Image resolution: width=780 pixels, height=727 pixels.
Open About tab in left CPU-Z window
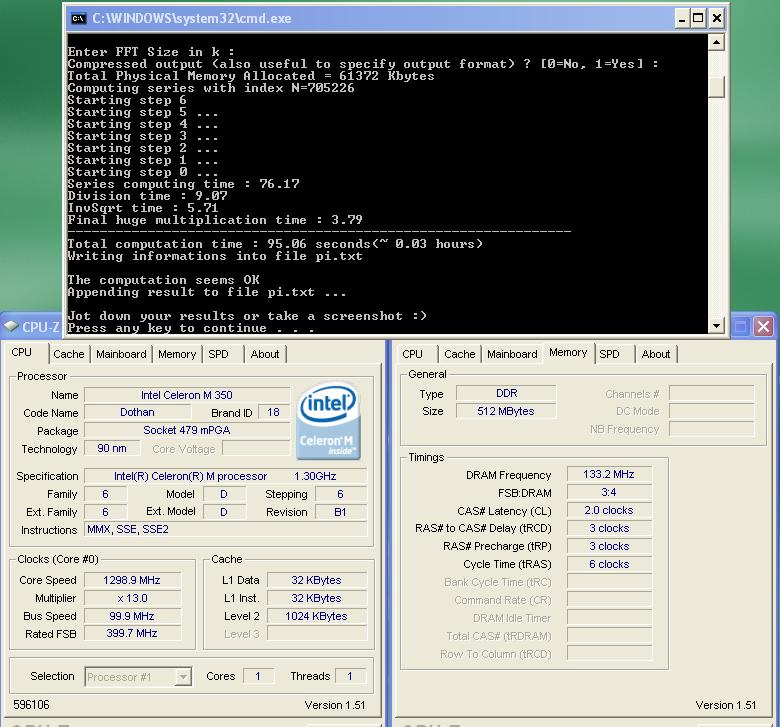click(x=265, y=354)
